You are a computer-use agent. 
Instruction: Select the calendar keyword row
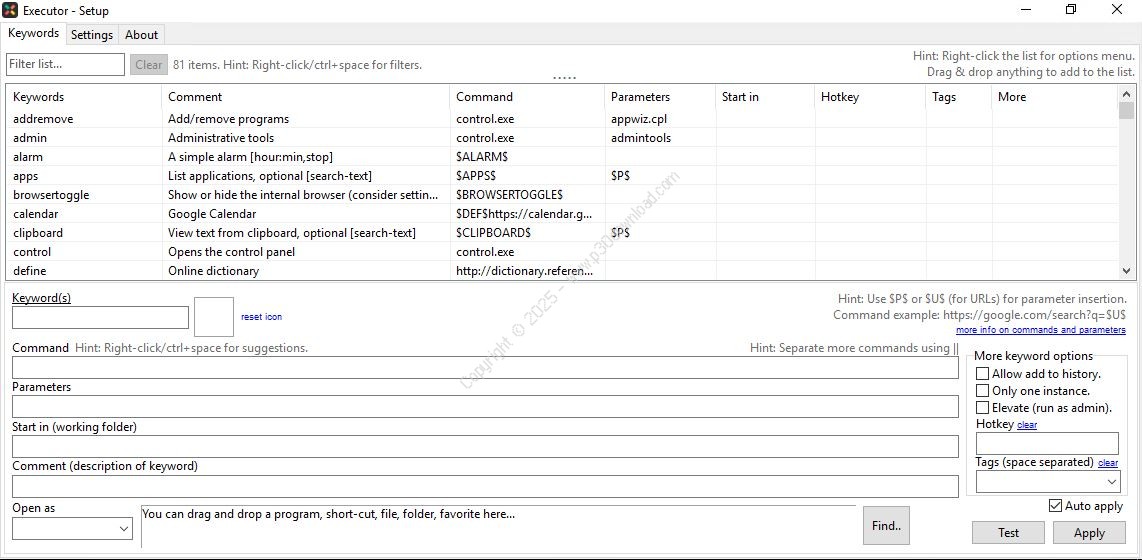click(36, 214)
